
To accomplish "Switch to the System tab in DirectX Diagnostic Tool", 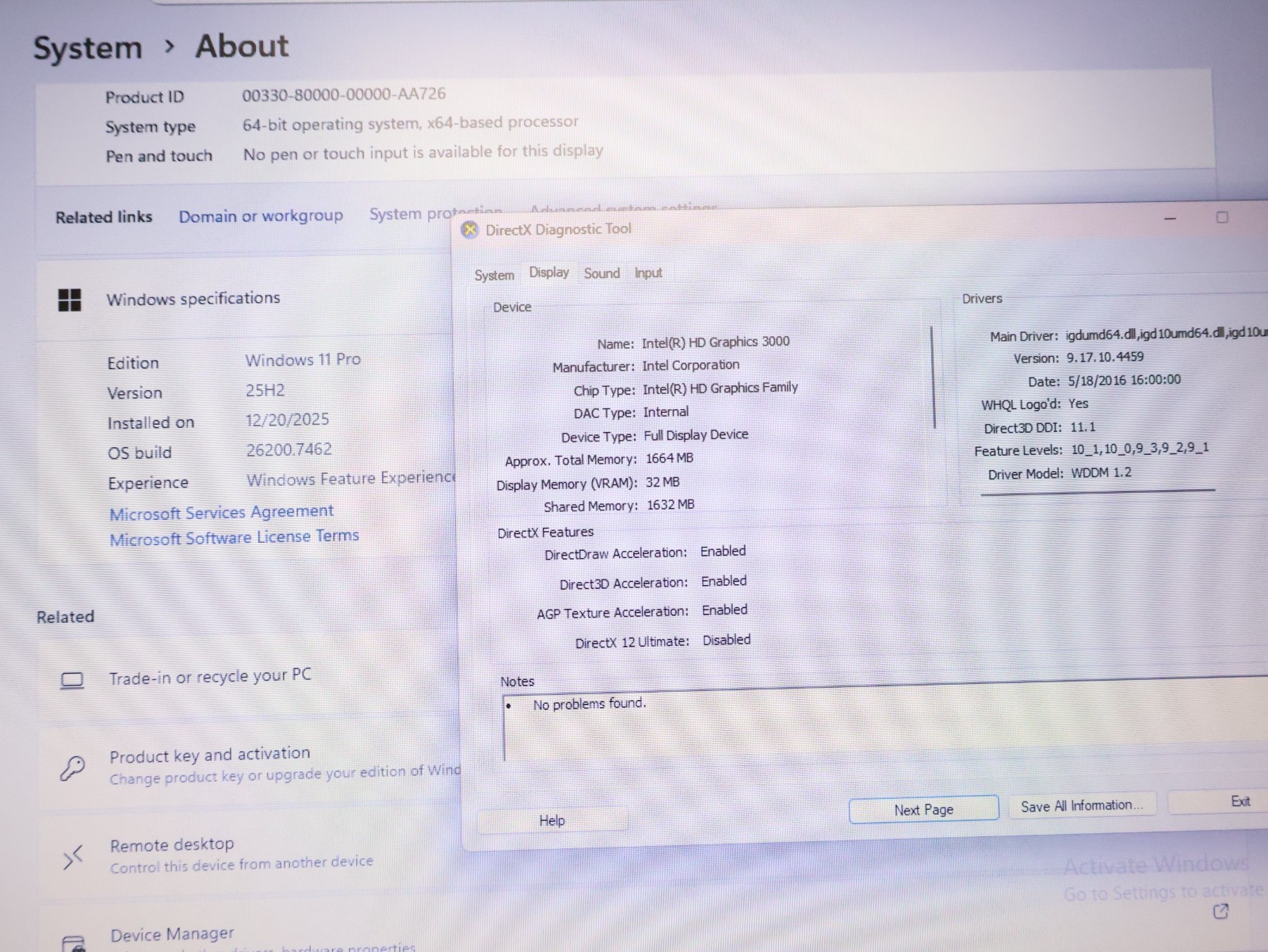I will (494, 275).
